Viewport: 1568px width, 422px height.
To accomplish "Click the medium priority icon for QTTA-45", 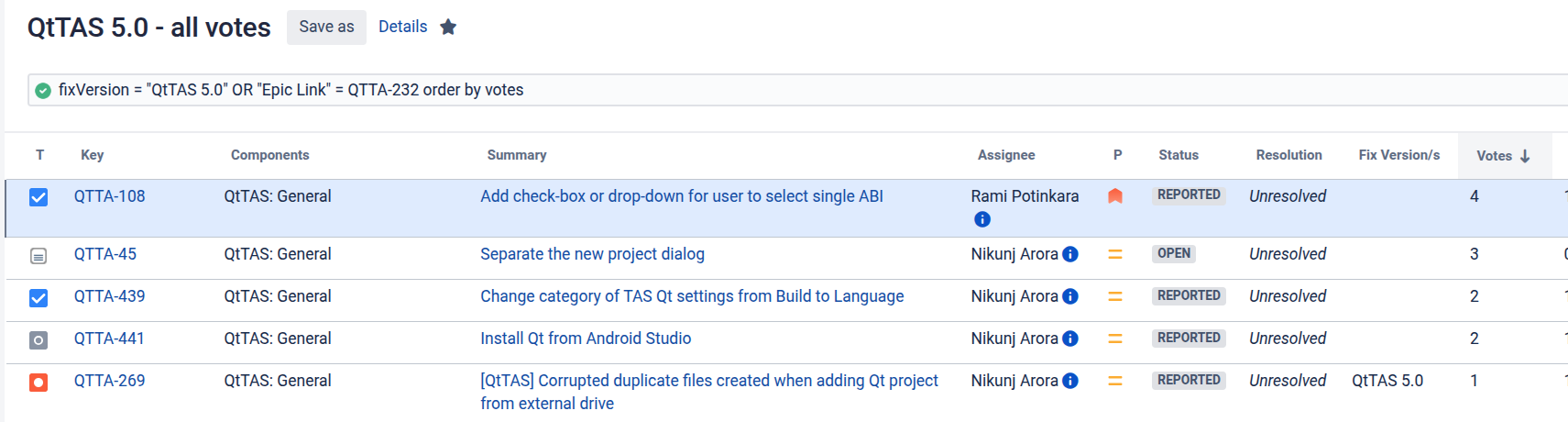I will (1115, 254).
